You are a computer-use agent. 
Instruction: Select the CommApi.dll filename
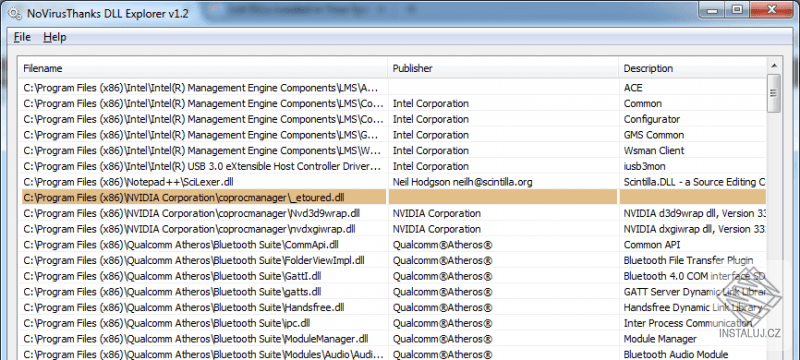point(181,245)
